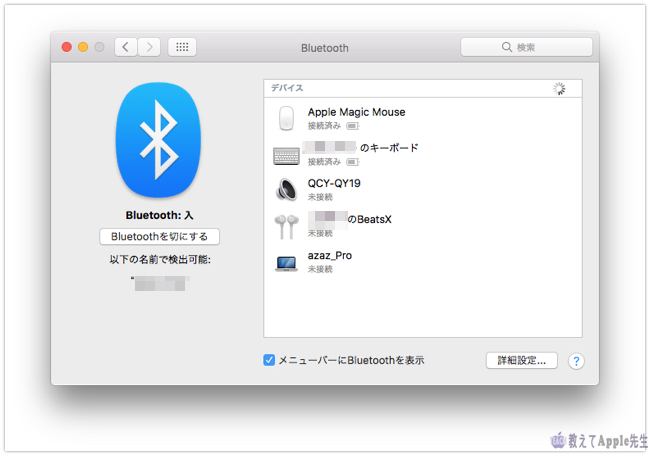Click the azaz_Pro laptop icon
Screen dimensions: 650x456
click(286, 264)
